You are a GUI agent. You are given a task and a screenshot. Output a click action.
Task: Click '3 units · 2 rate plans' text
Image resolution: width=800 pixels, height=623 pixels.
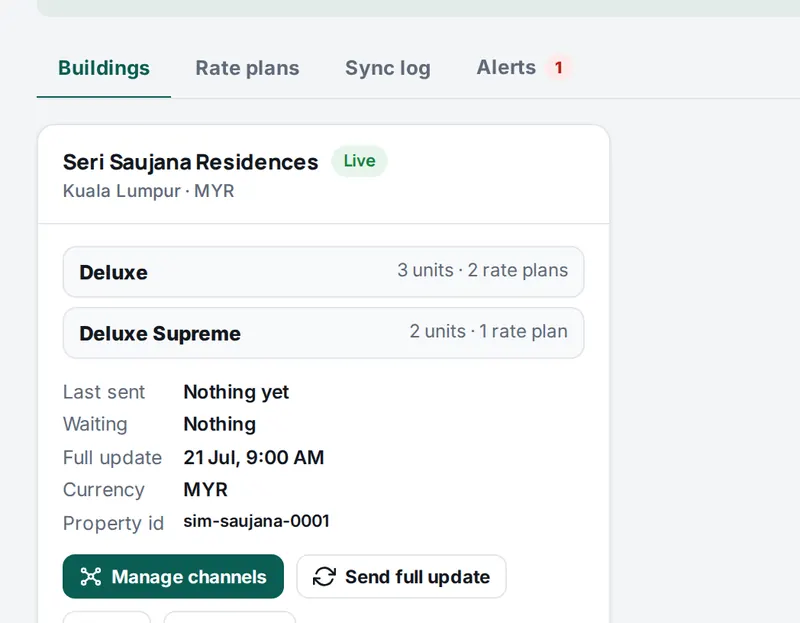pos(483,270)
